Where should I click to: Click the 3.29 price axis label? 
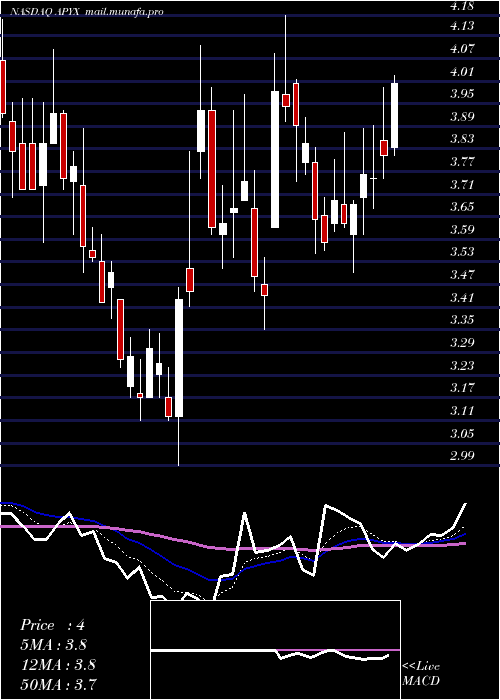[462, 342]
